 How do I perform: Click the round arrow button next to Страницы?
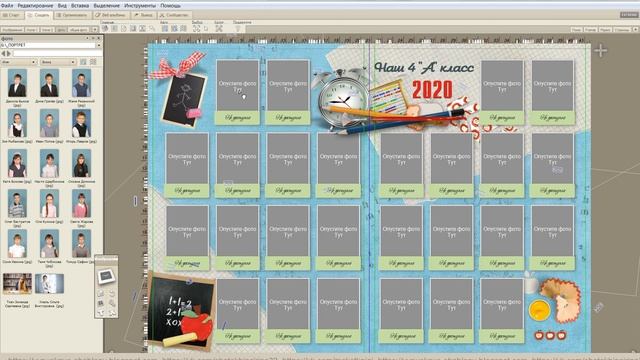[x=636, y=30]
